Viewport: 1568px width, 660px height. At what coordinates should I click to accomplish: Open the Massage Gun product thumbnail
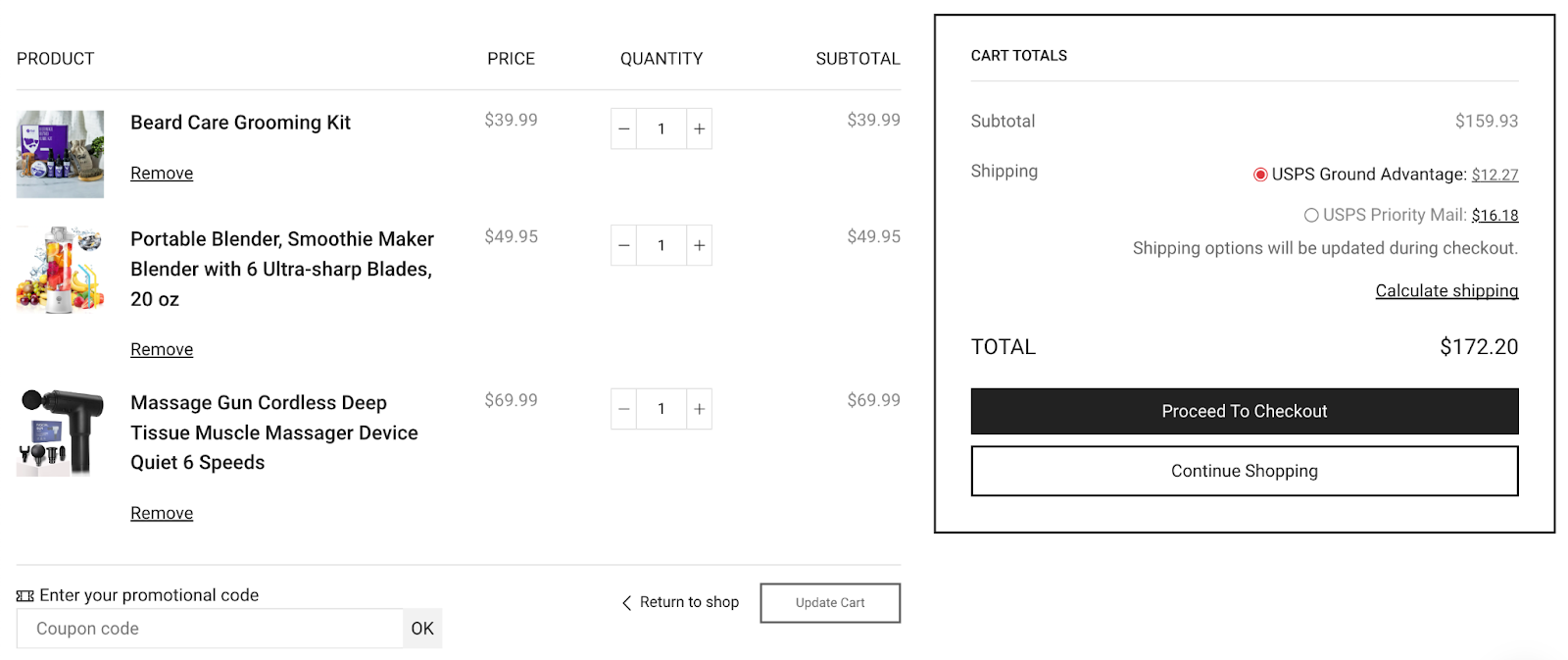click(x=60, y=432)
